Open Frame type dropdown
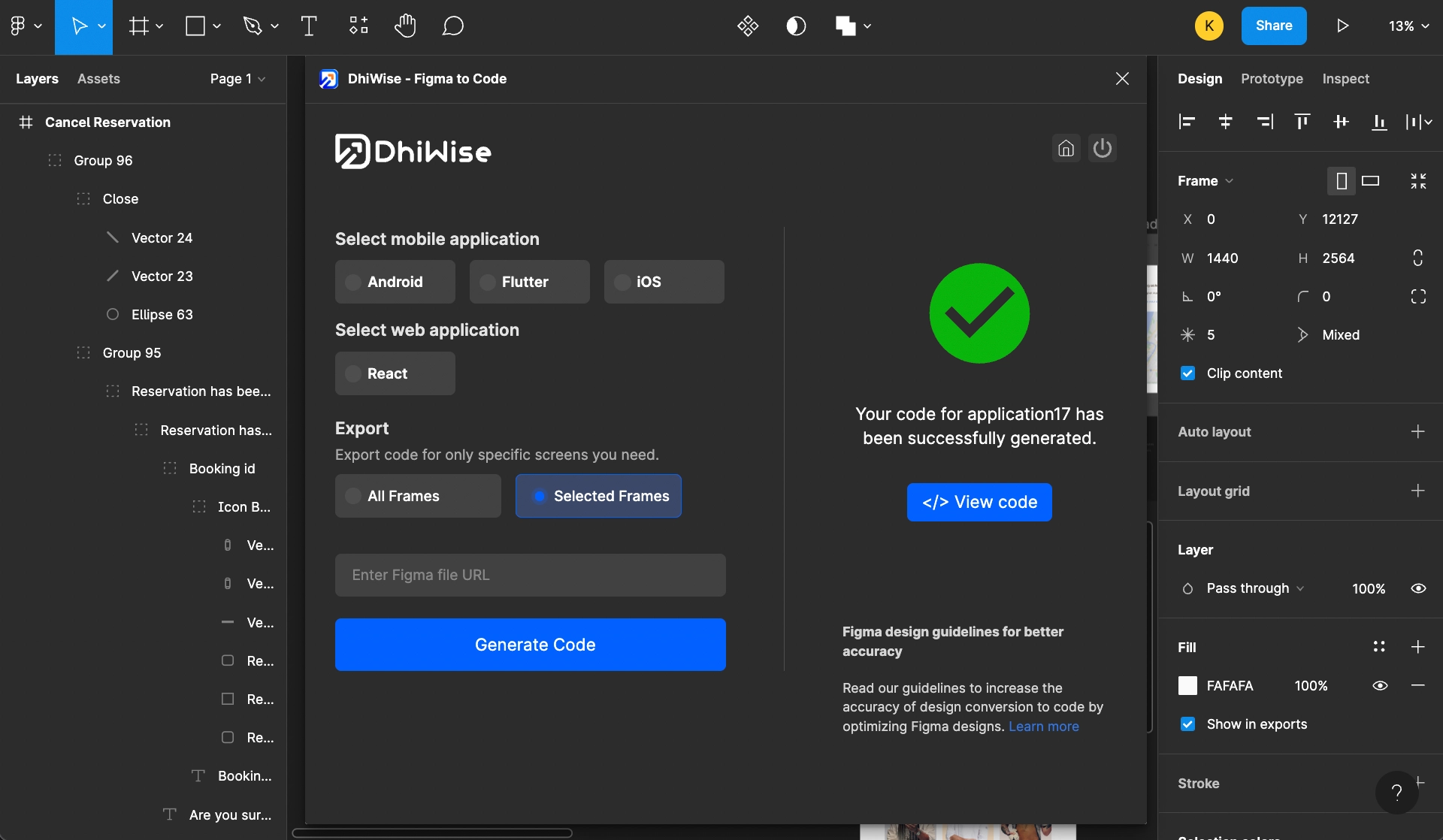This screenshot has width=1443, height=840. click(1205, 181)
